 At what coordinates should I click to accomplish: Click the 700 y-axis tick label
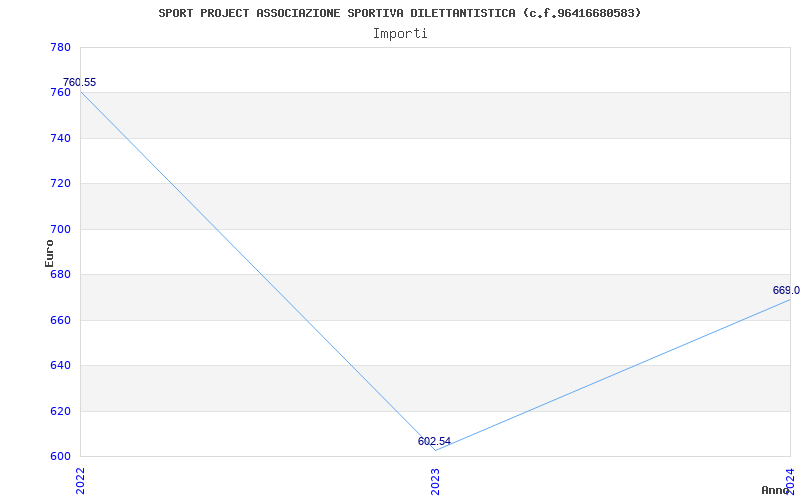coord(60,229)
